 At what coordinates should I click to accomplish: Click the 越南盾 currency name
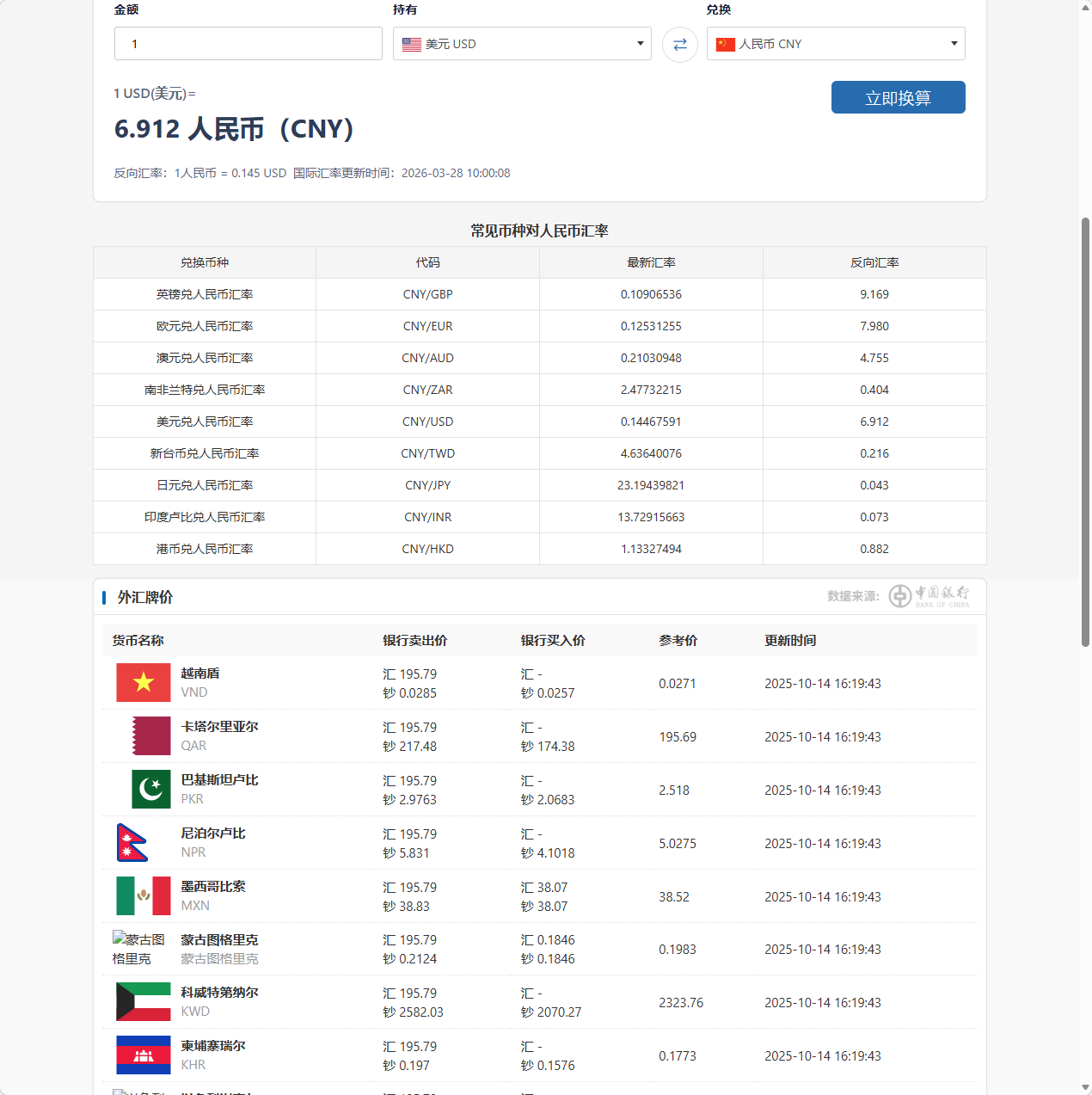pos(200,674)
